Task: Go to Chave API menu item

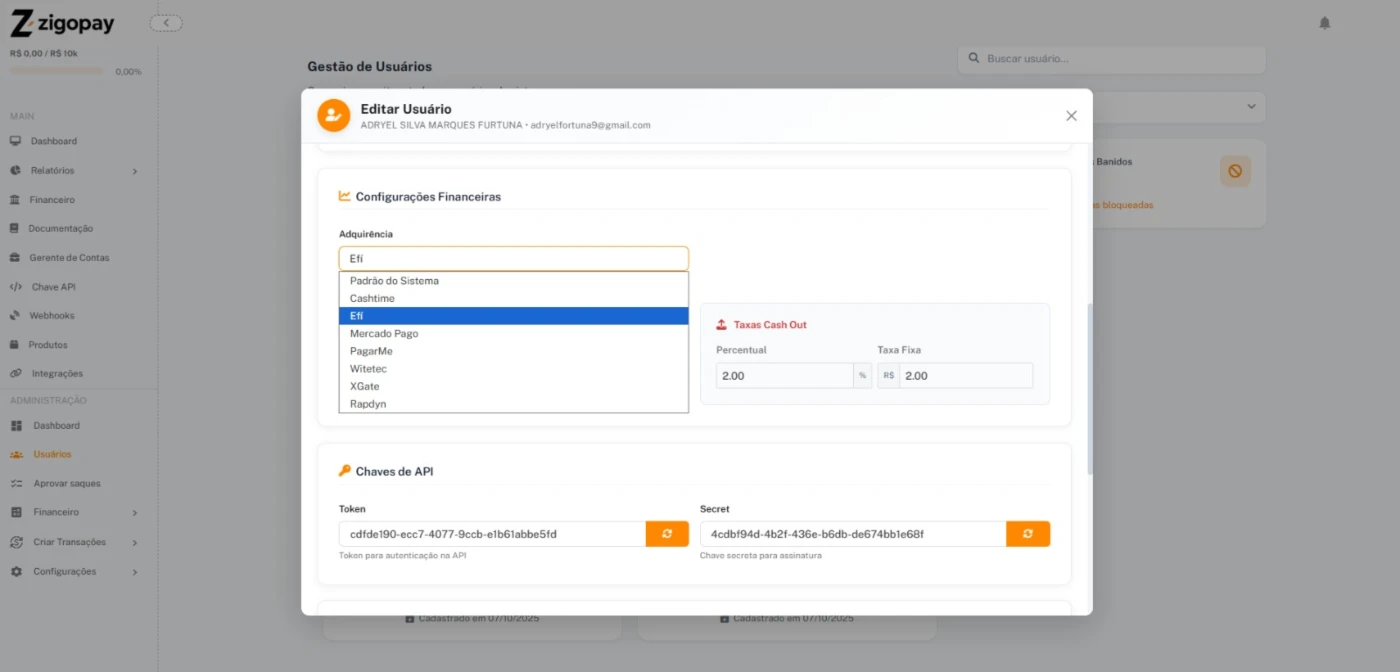Action: tap(53, 287)
